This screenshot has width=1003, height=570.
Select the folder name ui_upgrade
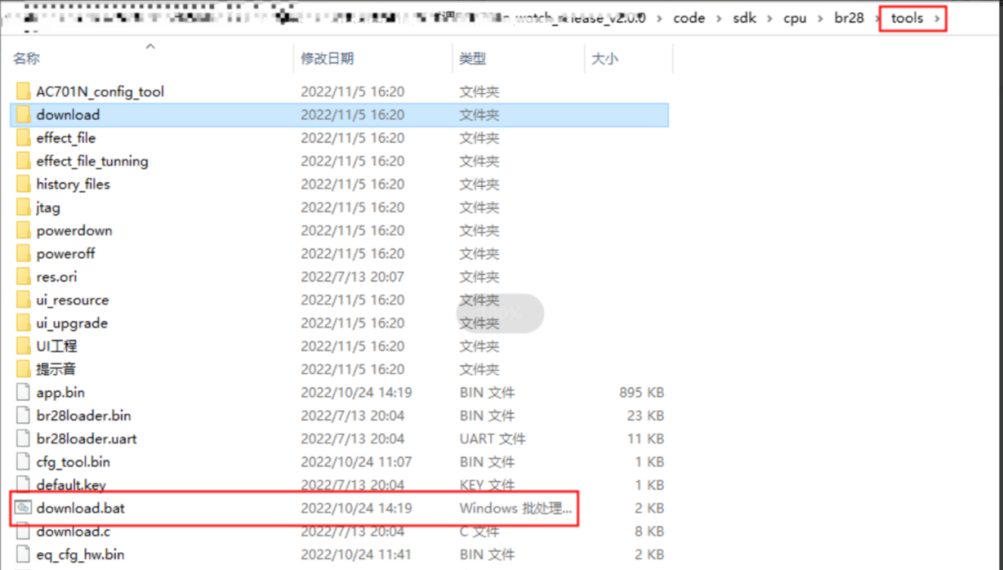(72, 323)
